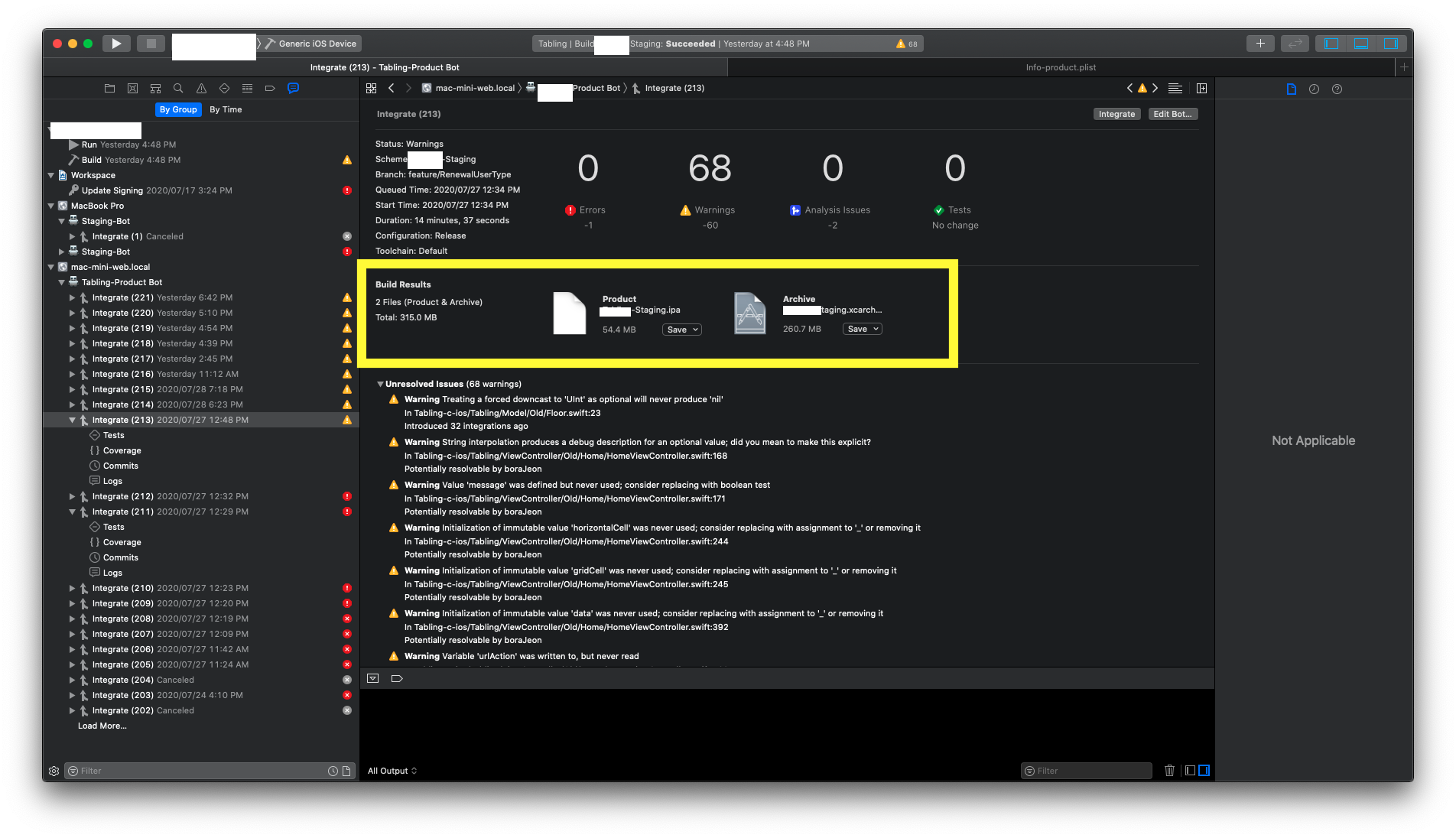Toggle the Debug area visibility
The width and height of the screenshot is (1456, 838).
coord(1361,44)
